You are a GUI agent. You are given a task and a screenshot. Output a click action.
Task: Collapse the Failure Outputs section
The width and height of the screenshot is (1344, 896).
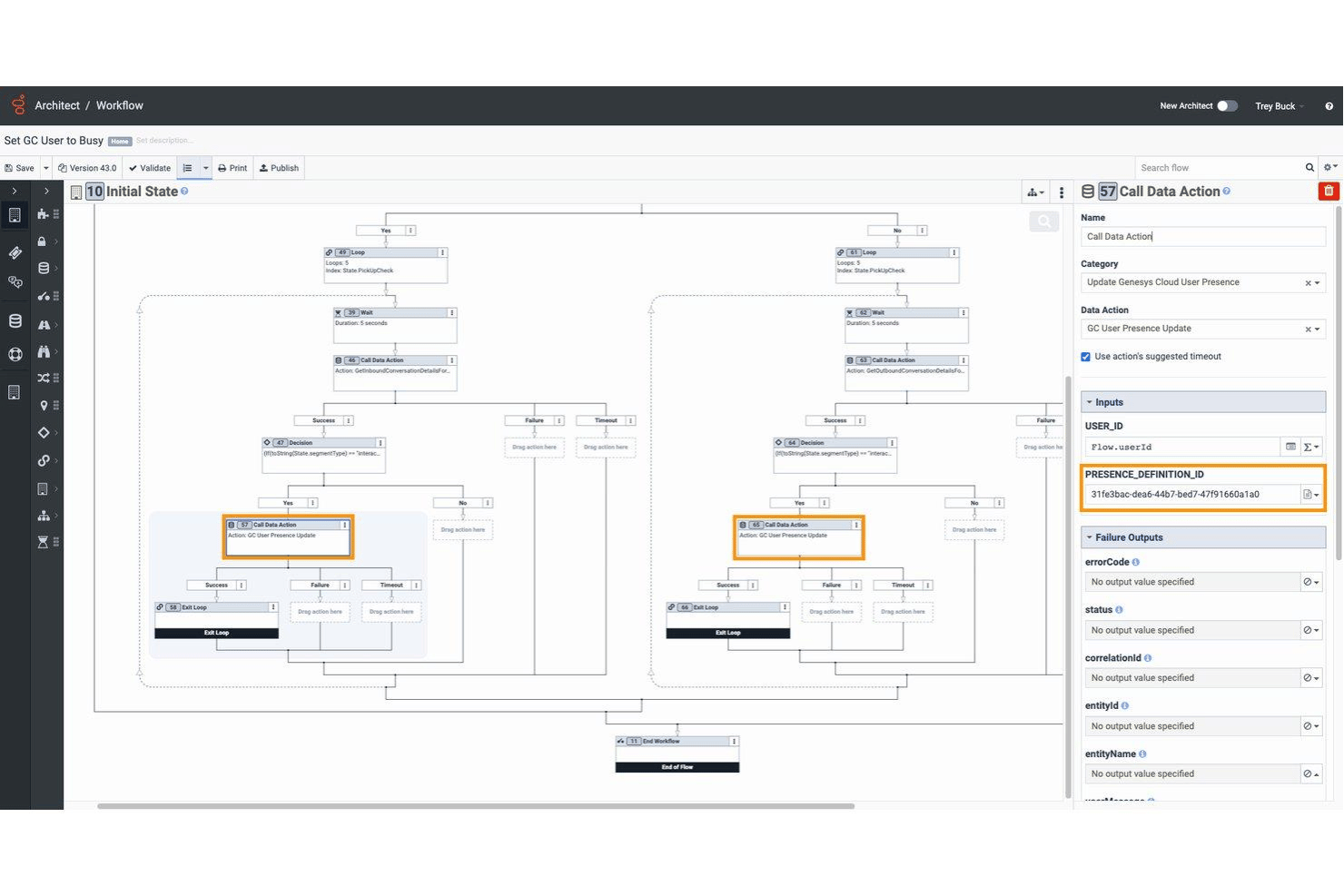[1203, 537]
